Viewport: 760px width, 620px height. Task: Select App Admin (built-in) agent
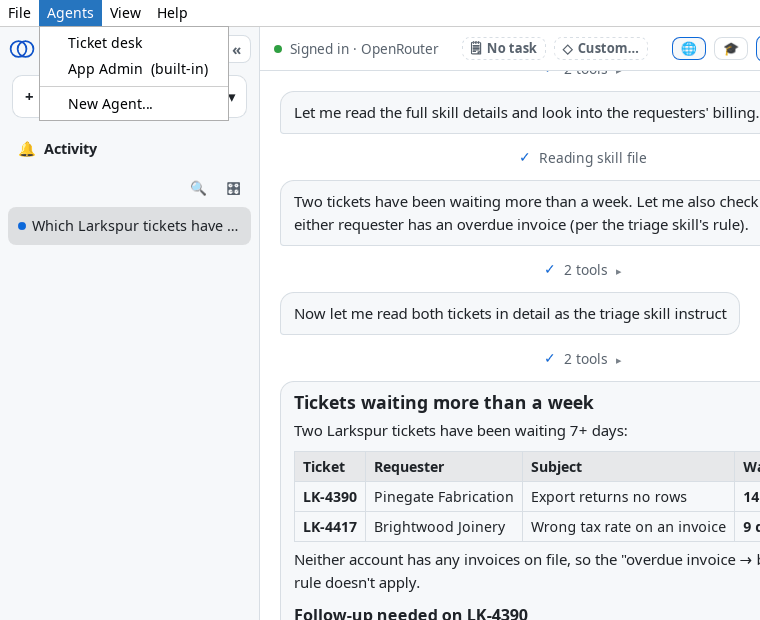tap(134, 69)
